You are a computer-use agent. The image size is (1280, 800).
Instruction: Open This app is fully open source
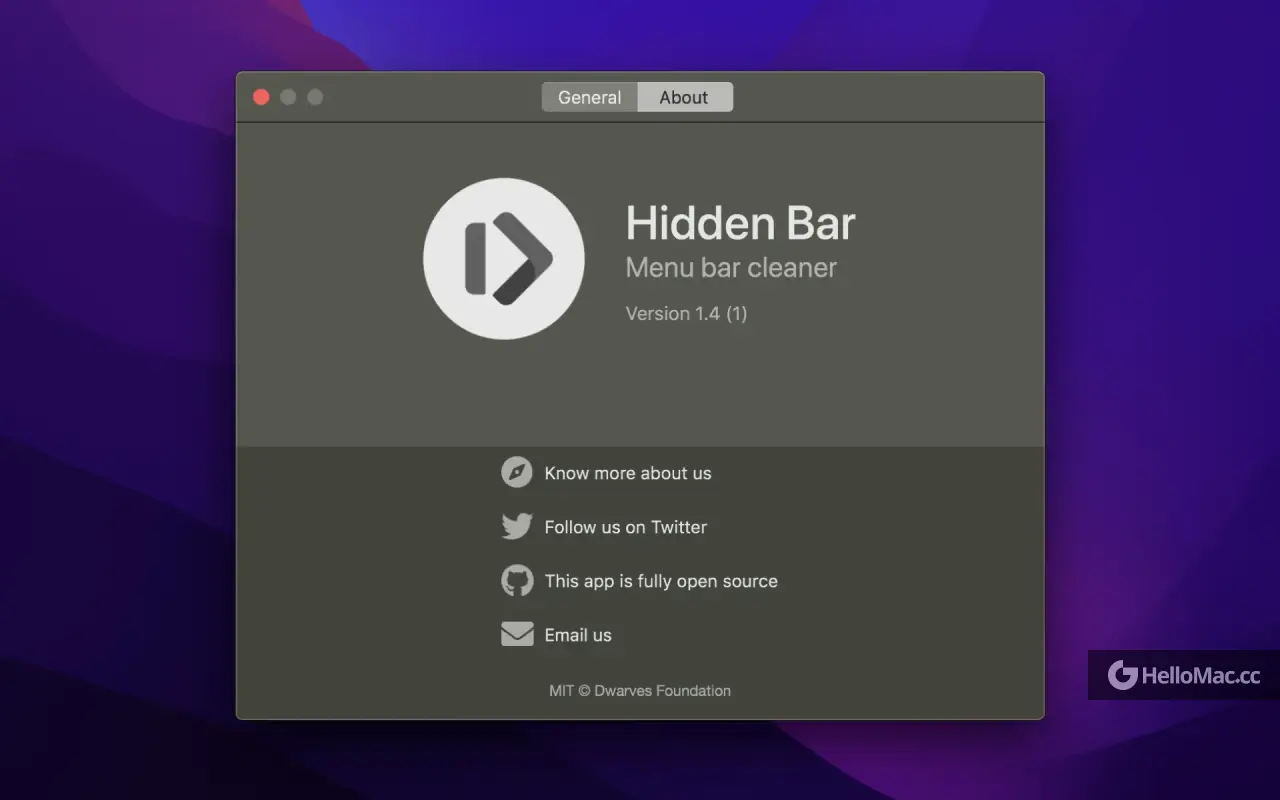661,581
